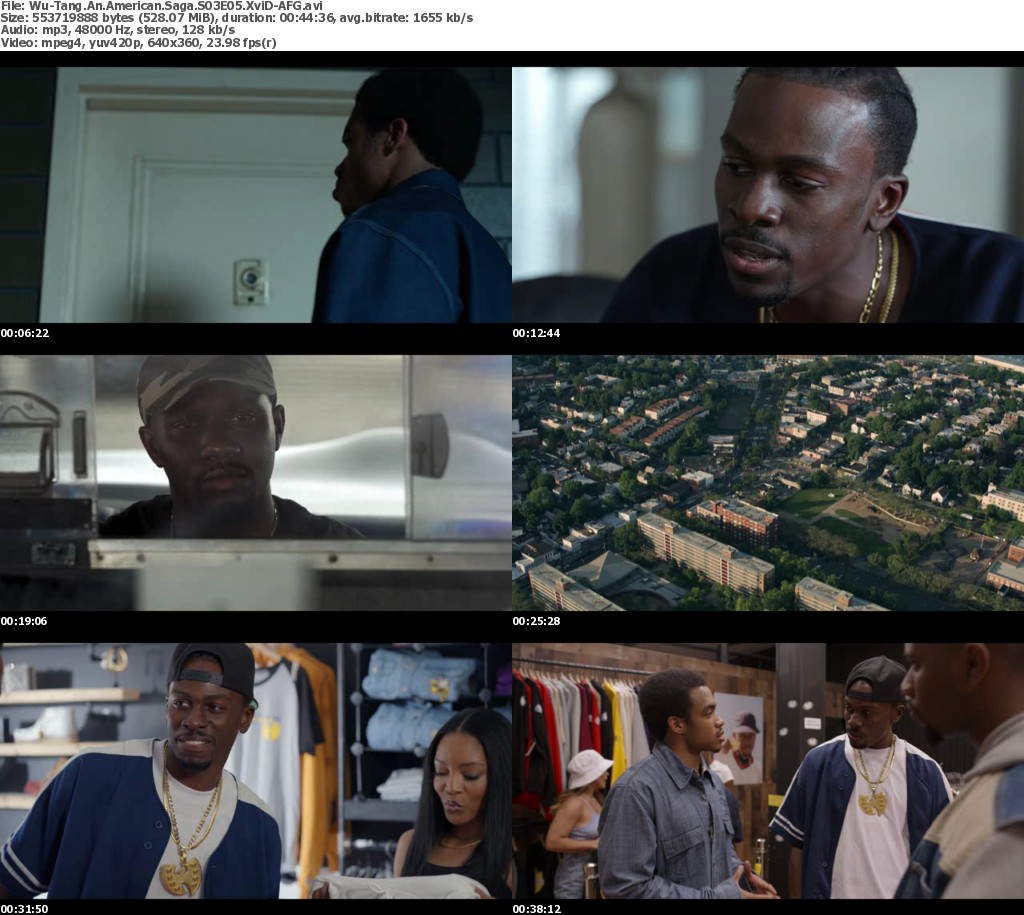
Task: Click the framed wall poster in last frame
Action: point(739,737)
